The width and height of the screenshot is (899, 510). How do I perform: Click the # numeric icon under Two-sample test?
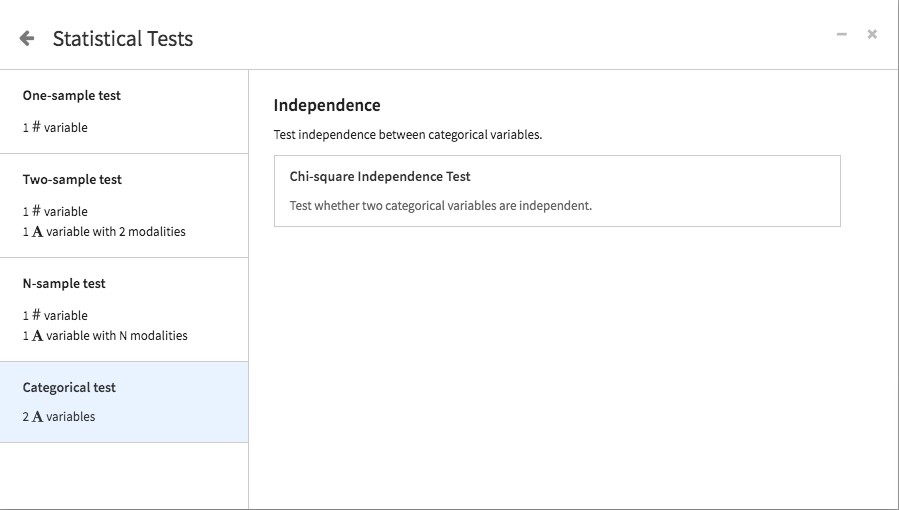point(36,211)
